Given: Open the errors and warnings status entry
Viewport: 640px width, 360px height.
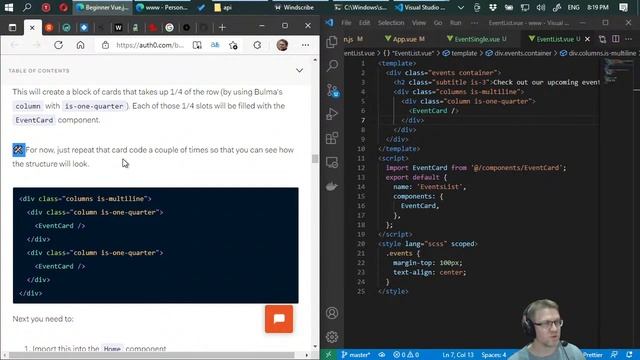Looking at the screenshot, I should pyautogui.click(x=406, y=355).
